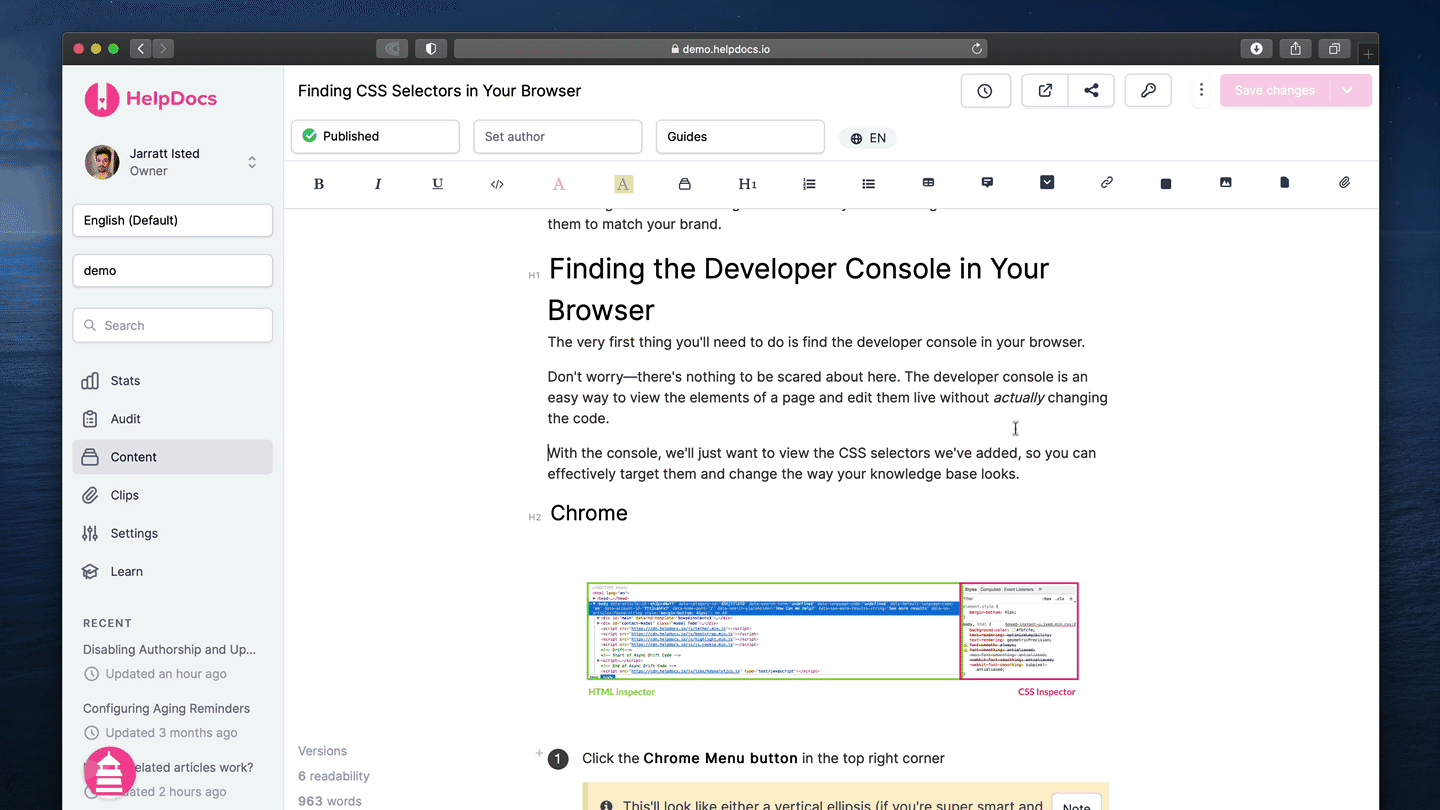
Task: Insert a bulleted list
Action: click(868, 184)
